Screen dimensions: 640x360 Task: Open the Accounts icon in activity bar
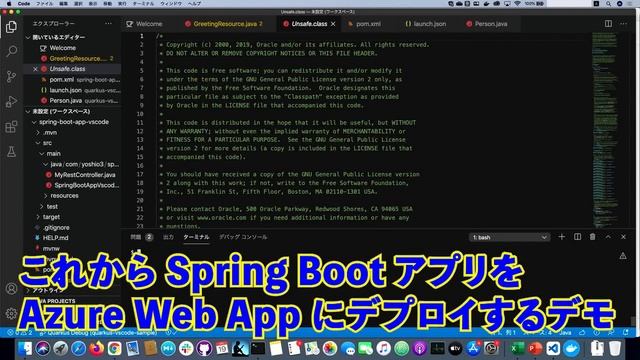pyautogui.click(x=11, y=288)
